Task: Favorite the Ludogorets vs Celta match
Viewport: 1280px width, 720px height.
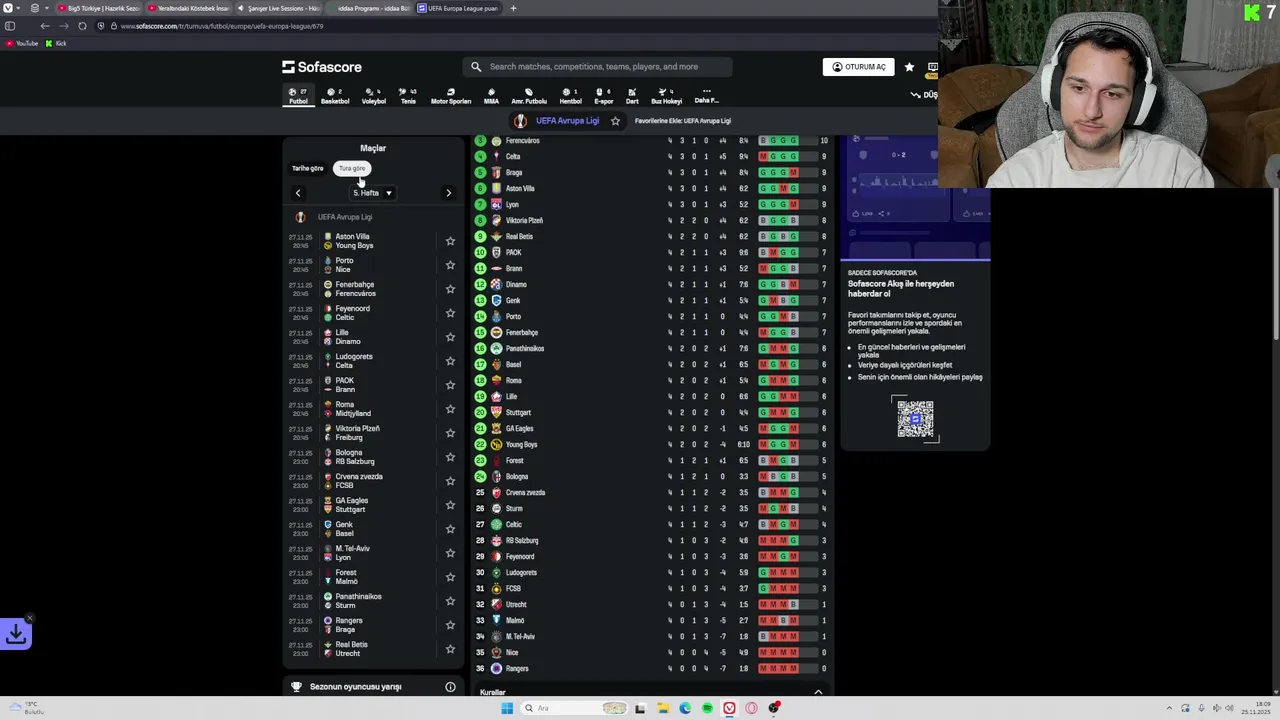Action: (x=450, y=361)
